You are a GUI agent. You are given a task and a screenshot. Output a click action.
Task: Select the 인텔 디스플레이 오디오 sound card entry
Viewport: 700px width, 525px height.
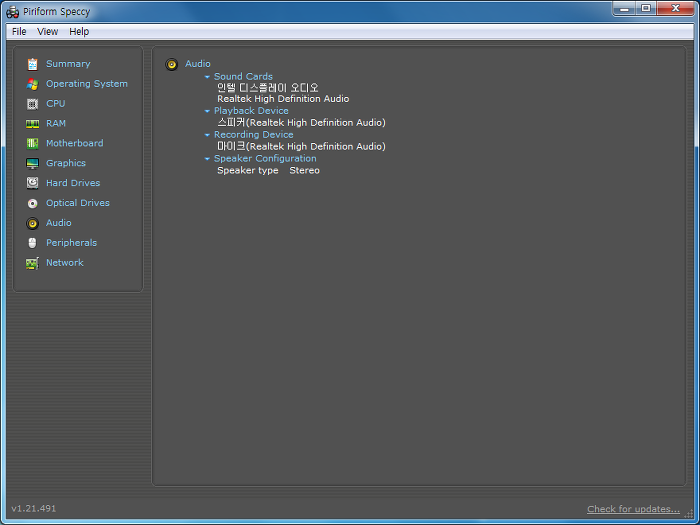tap(267, 88)
